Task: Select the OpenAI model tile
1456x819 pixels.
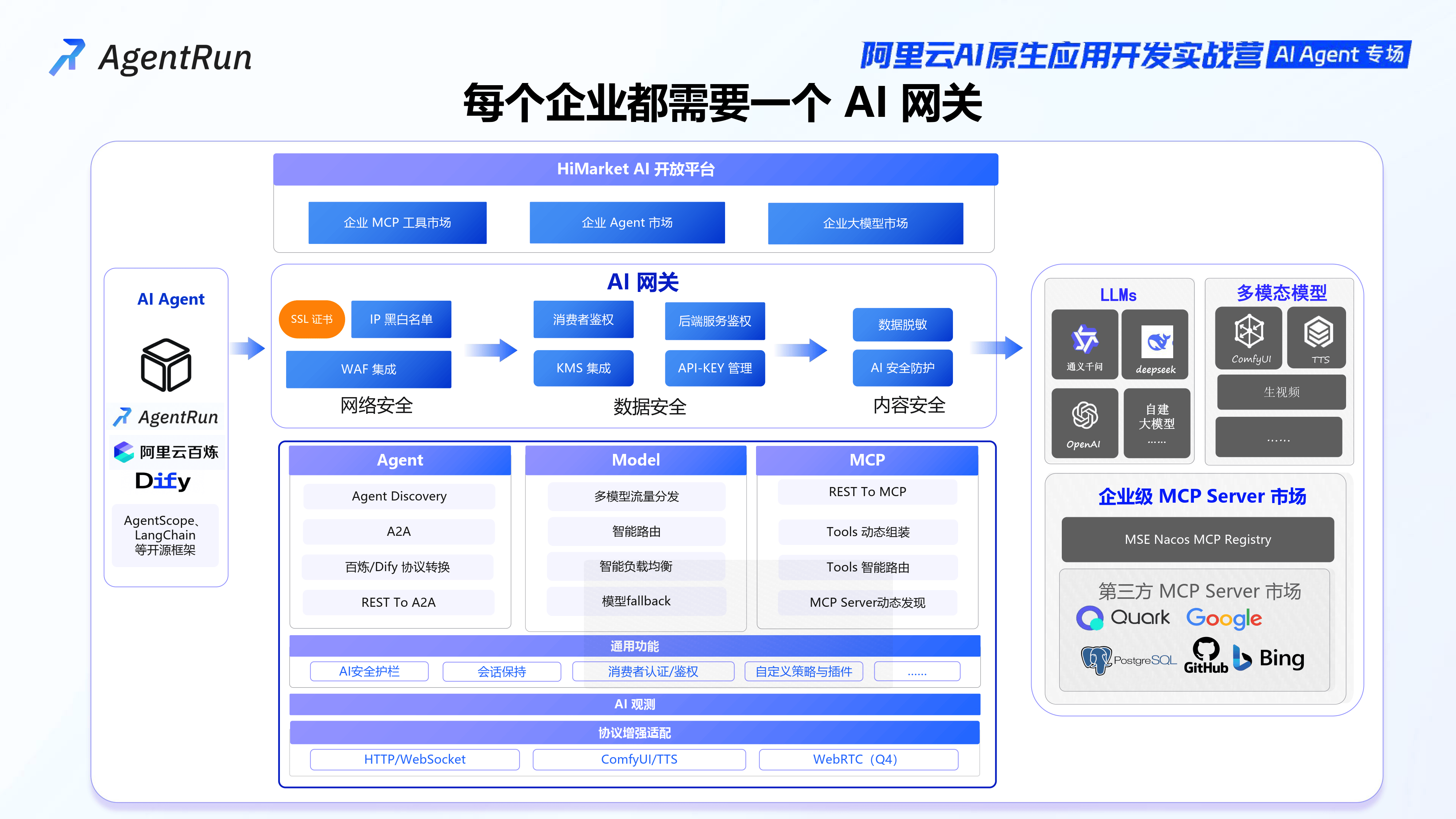Action: tap(1084, 423)
